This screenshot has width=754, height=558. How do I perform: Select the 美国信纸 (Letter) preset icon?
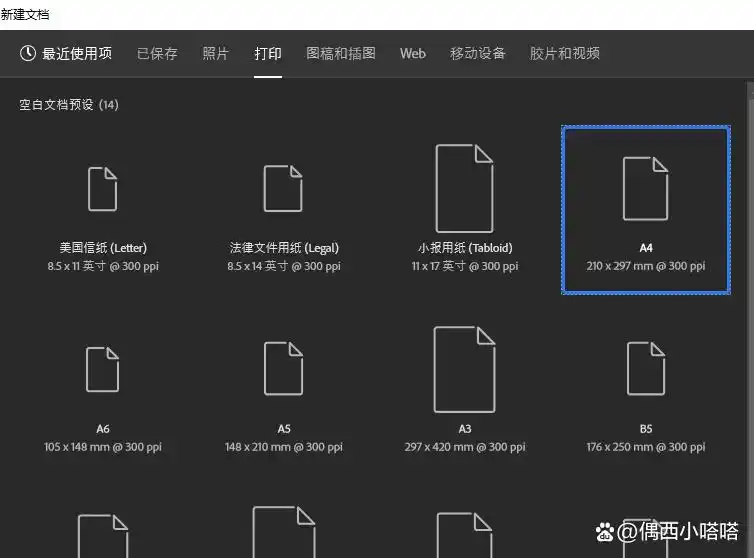click(102, 189)
